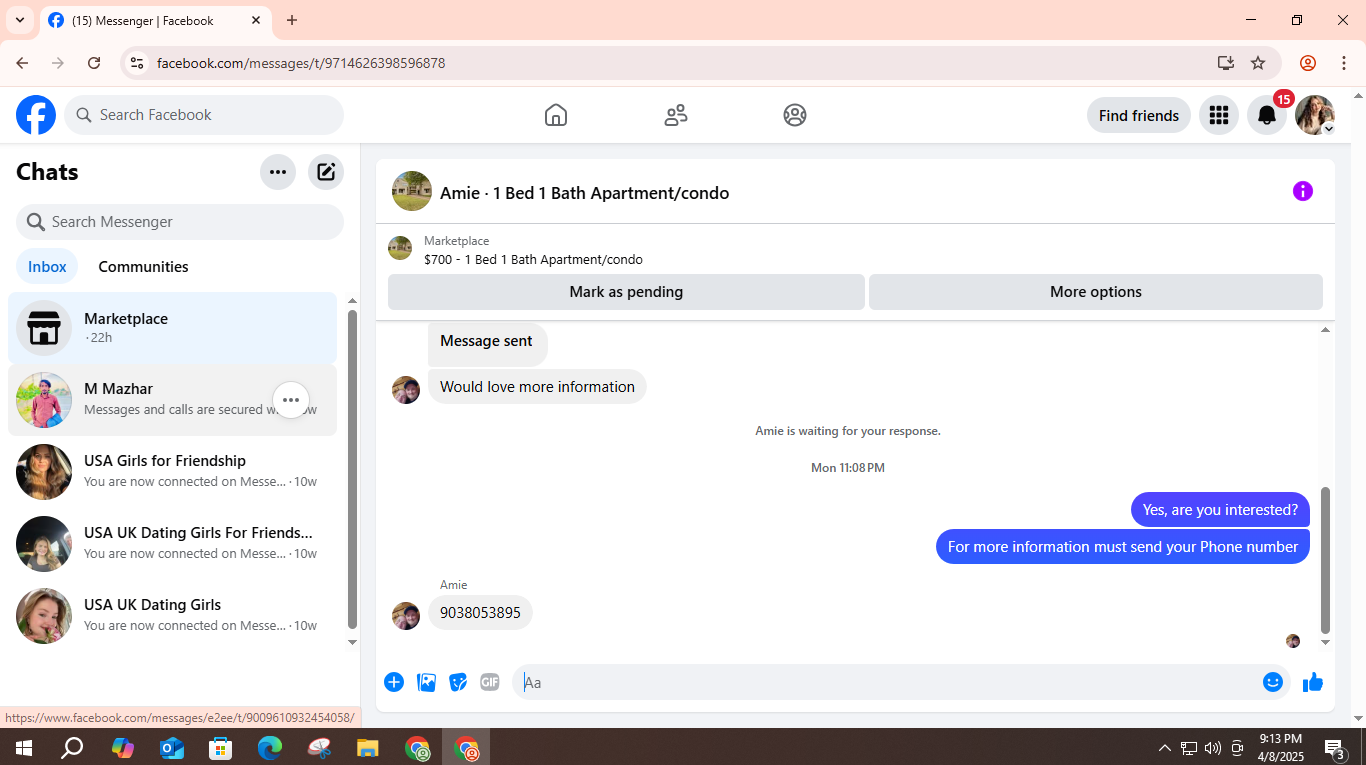The image size is (1366, 765).
Task: Open the taskbar volume control
Action: tap(1213, 748)
